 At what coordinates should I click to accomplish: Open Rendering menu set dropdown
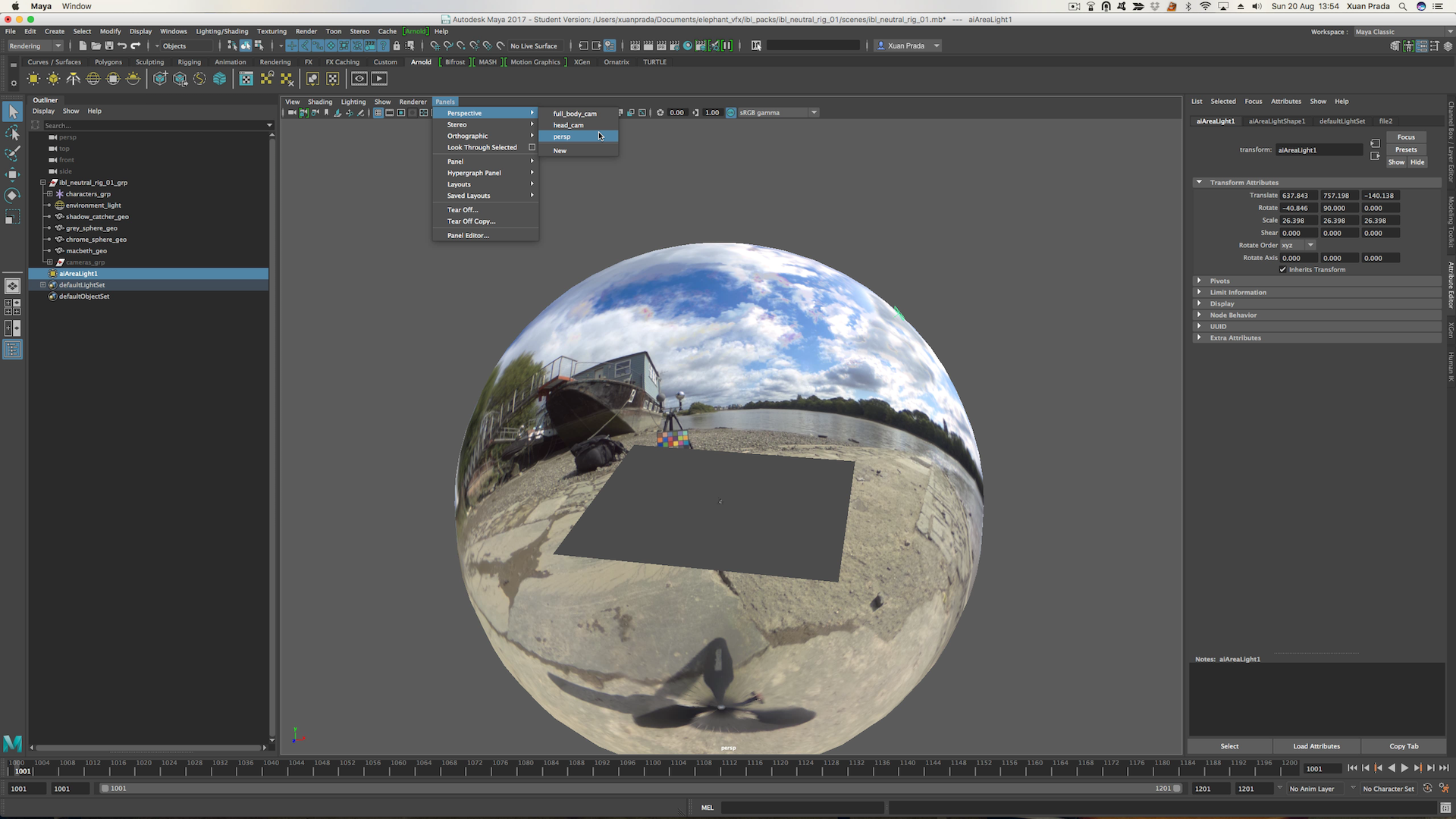[x=35, y=46]
